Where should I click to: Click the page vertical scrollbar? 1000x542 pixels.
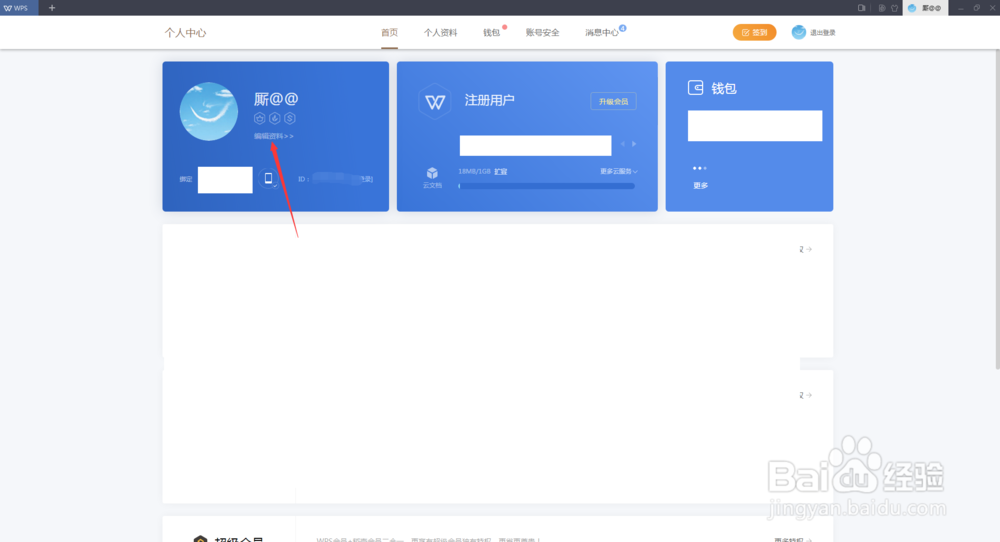pos(997,209)
